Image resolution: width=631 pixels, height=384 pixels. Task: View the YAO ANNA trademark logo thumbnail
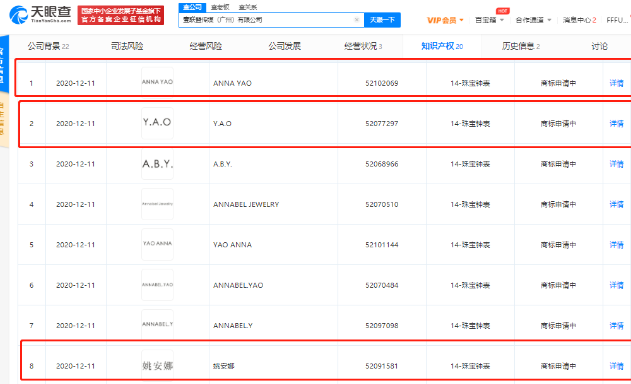pos(157,244)
